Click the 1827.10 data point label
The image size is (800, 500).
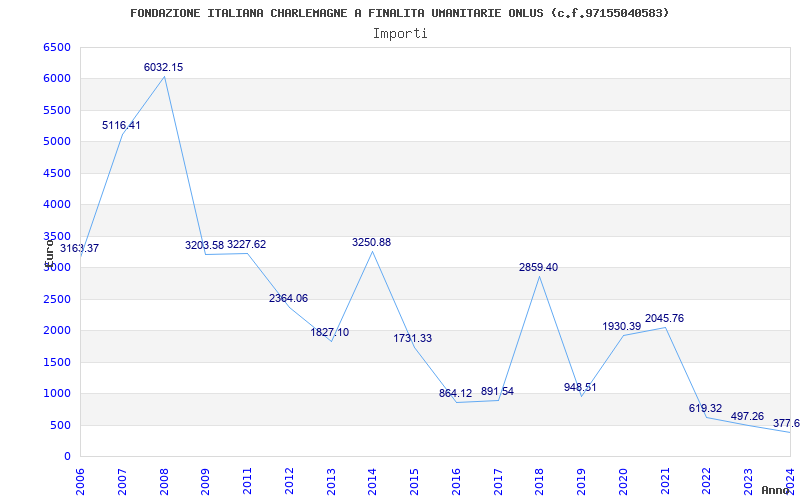tap(329, 332)
